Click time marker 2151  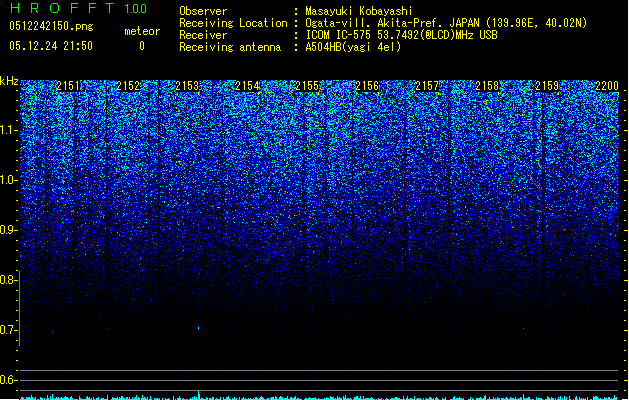tap(68, 86)
